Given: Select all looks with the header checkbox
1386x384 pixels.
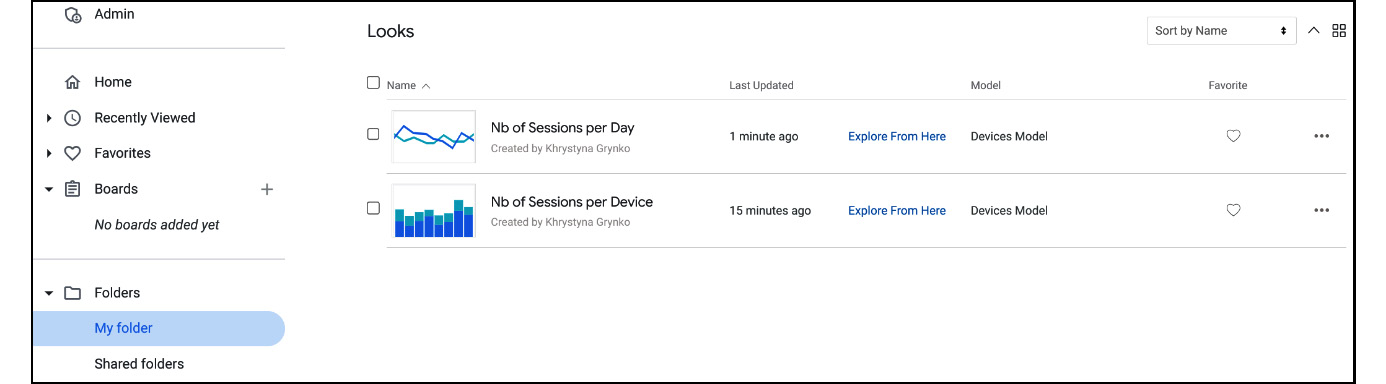Looking at the screenshot, I should (x=373, y=83).
